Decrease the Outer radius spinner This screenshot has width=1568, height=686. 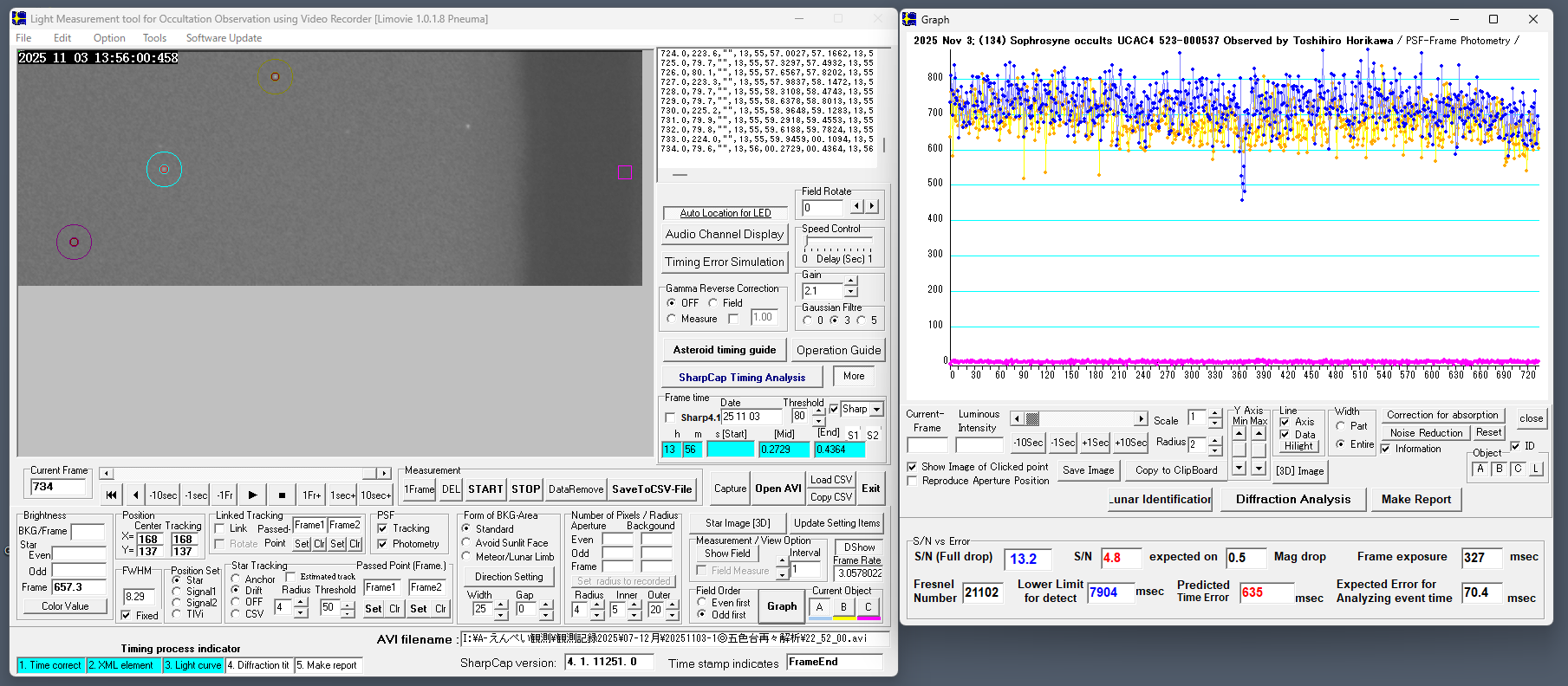tap(670, 615)
